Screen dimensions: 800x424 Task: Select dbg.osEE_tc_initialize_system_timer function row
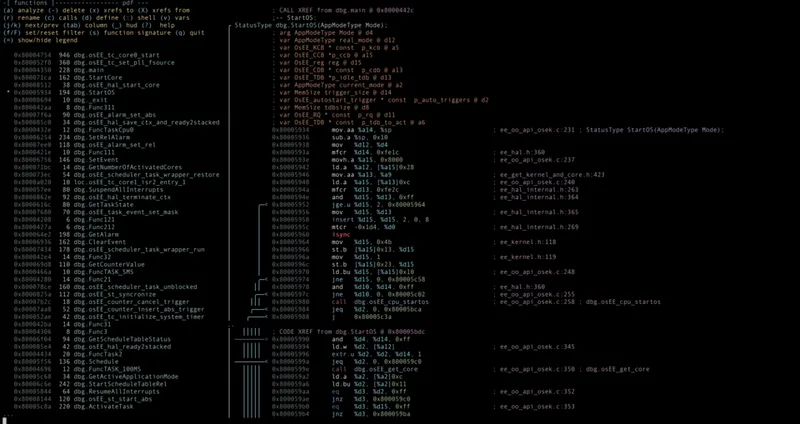coord(109,317)
